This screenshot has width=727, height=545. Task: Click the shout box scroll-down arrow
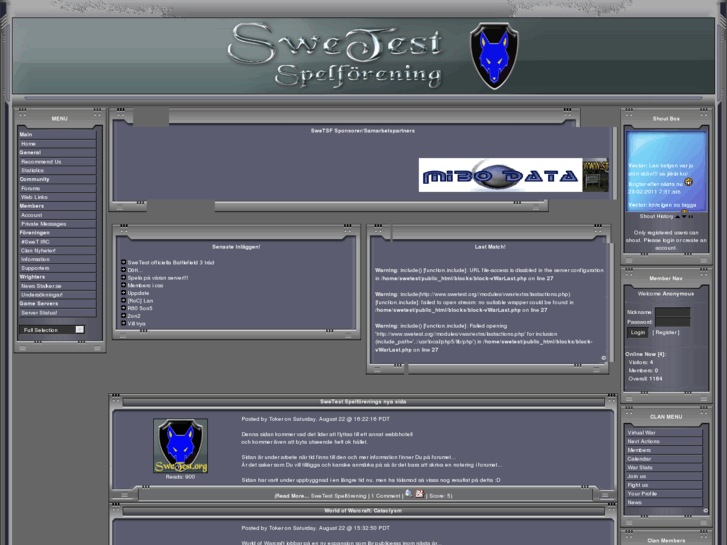tap(684, 217)
